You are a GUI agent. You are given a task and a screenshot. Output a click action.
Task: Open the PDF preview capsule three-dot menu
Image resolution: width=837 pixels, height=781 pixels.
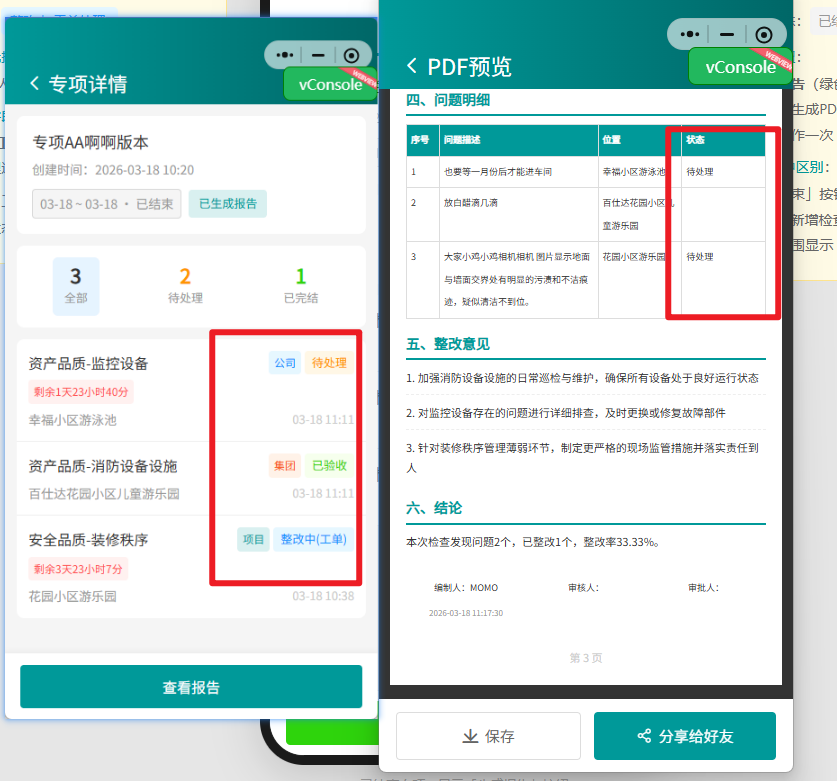point(690,34)
